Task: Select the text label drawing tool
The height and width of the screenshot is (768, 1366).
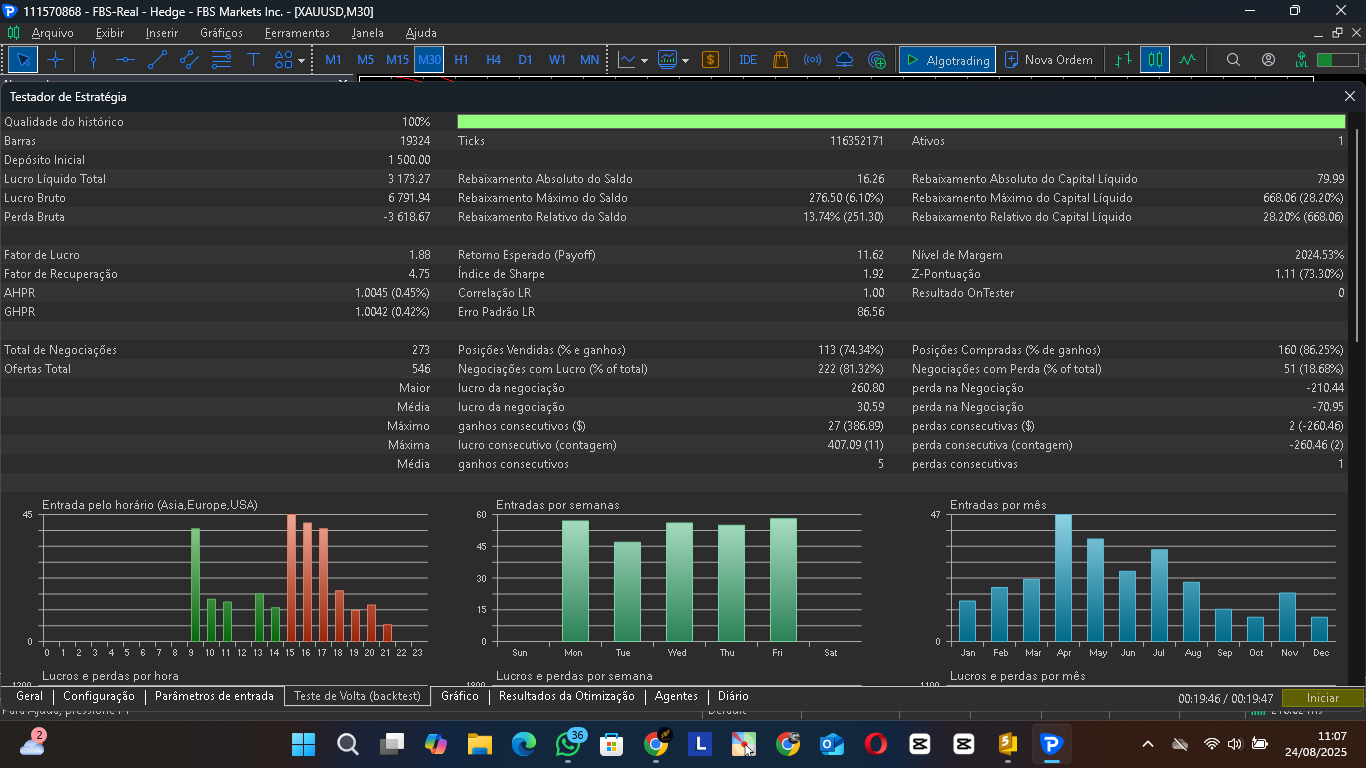Action: coord(253,60)
